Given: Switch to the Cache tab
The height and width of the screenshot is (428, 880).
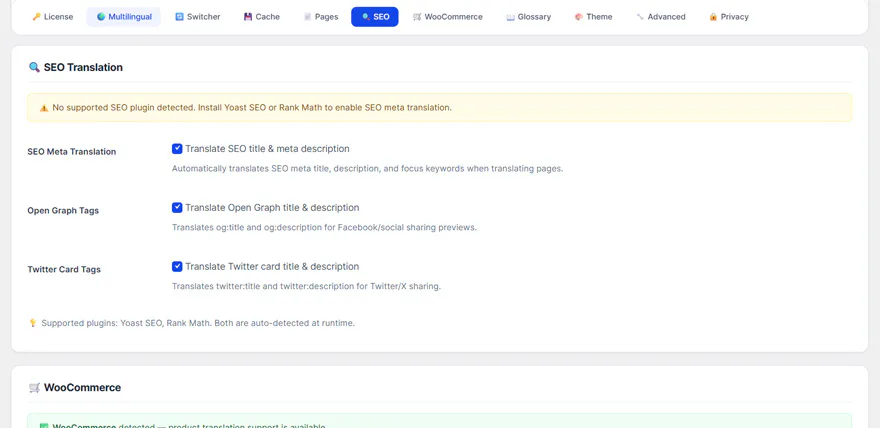Looking at the screenshot, I should [262, 17].
